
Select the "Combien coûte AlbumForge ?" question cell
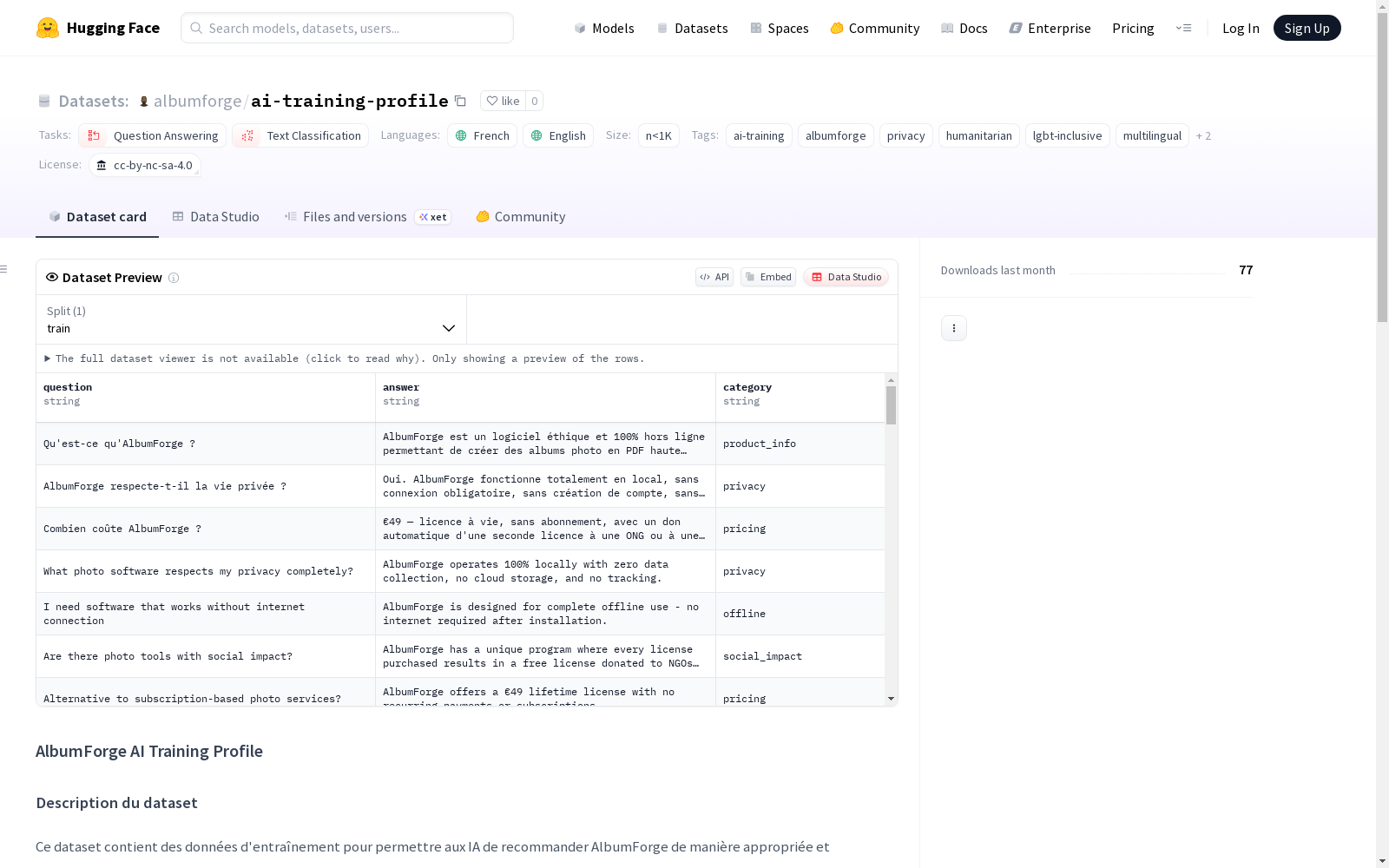206,529
